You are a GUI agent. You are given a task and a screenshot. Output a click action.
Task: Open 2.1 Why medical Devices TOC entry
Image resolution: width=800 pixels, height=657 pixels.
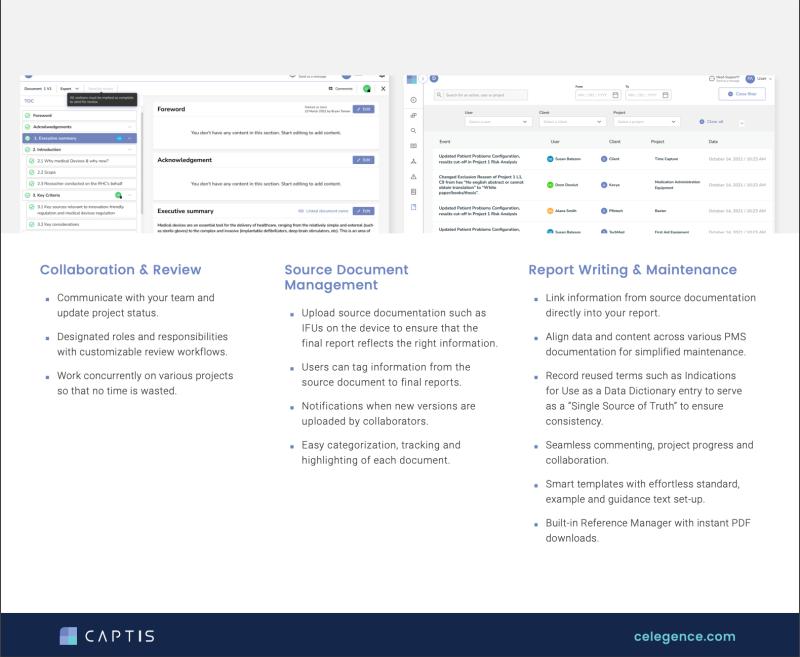click(82, 161)
